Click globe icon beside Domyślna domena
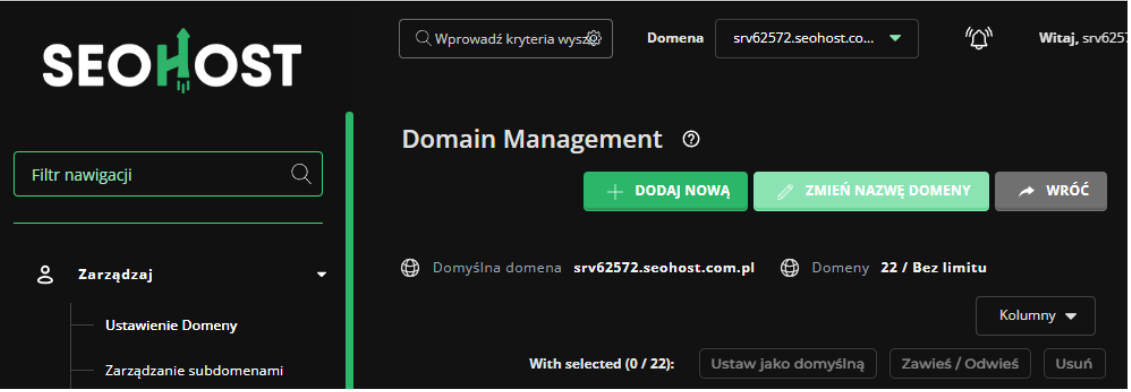Screen dimensions: 1131x392 (410, 268)
